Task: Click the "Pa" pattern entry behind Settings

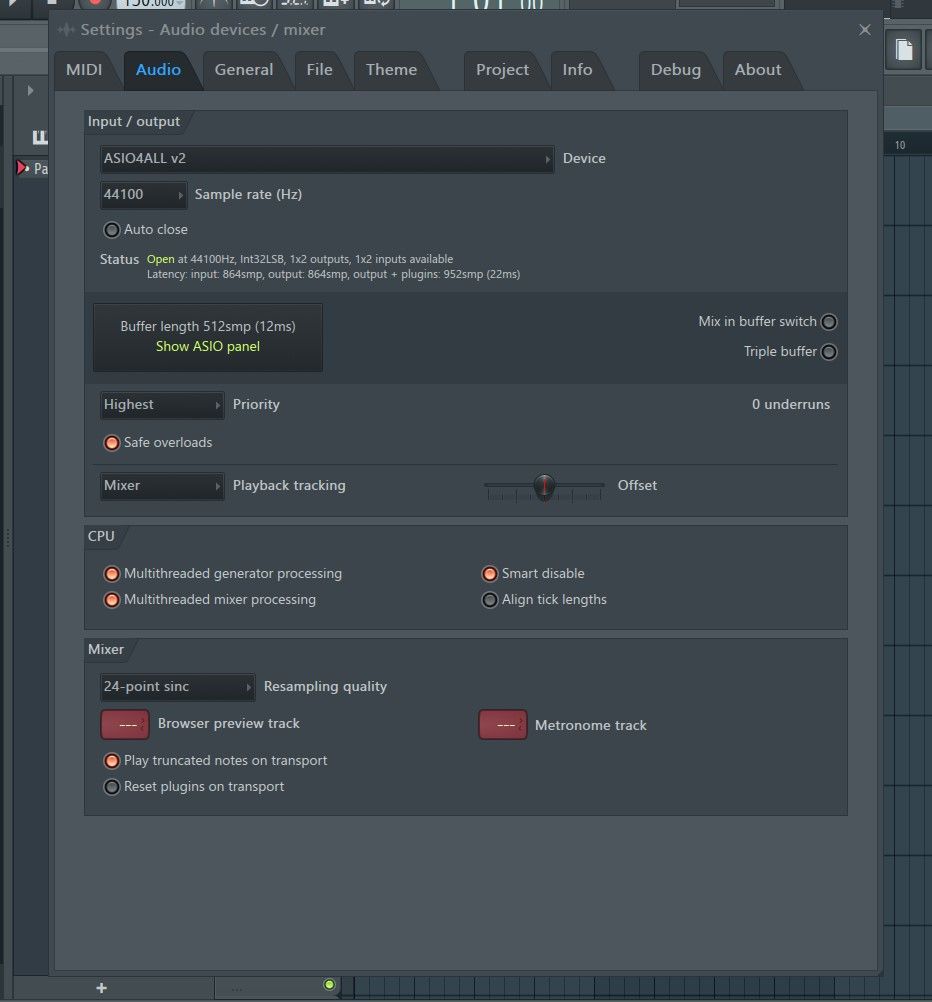Action: pos(40,169)
